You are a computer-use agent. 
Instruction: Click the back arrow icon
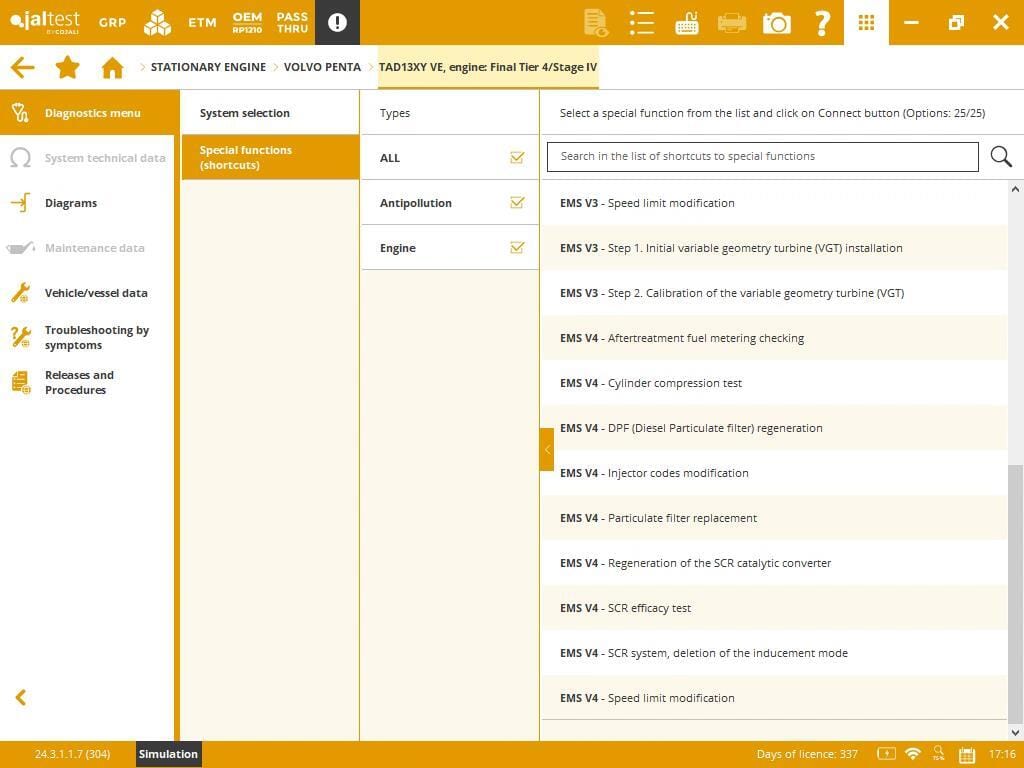click(22, 67)
